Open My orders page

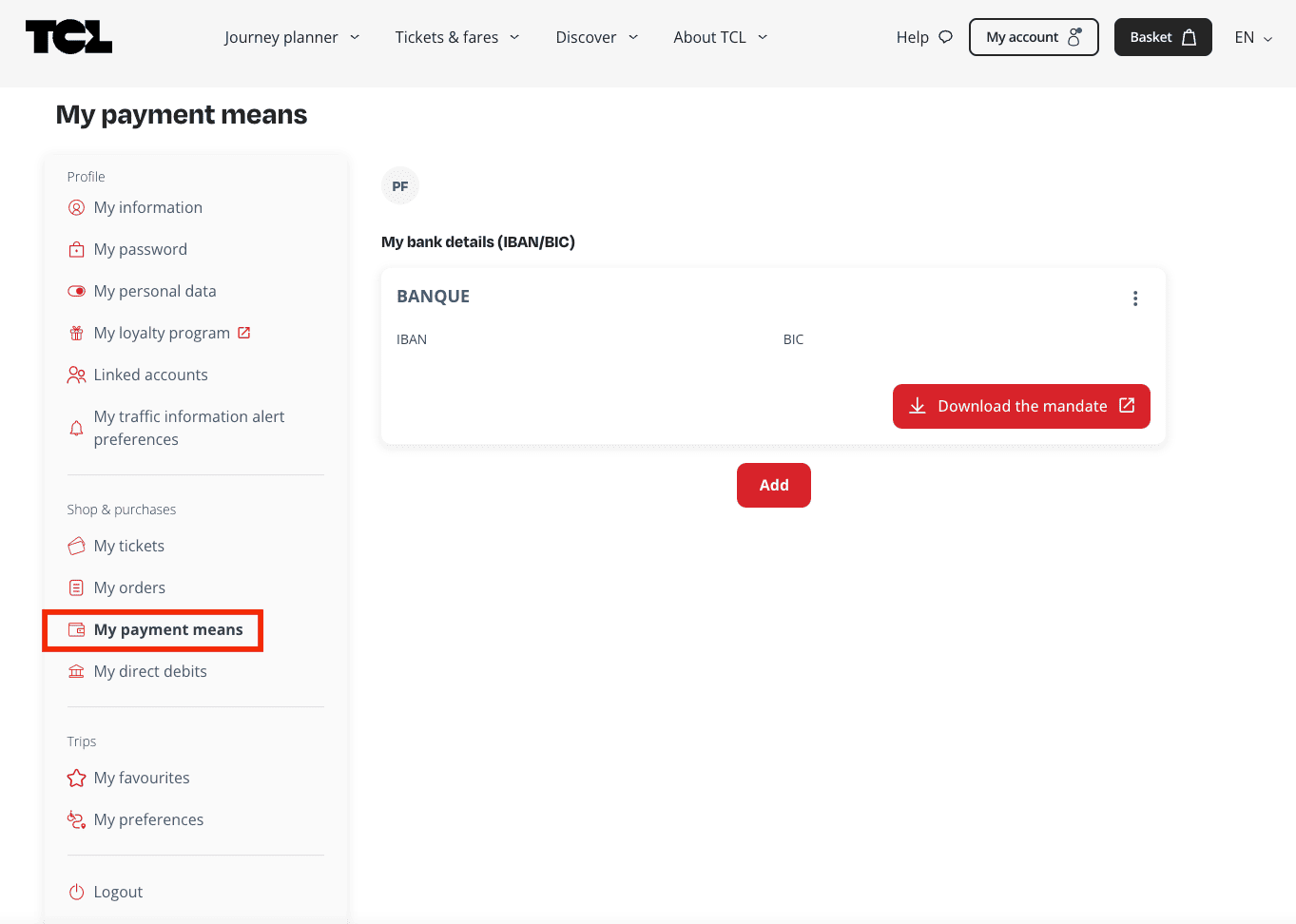(129, 587)
